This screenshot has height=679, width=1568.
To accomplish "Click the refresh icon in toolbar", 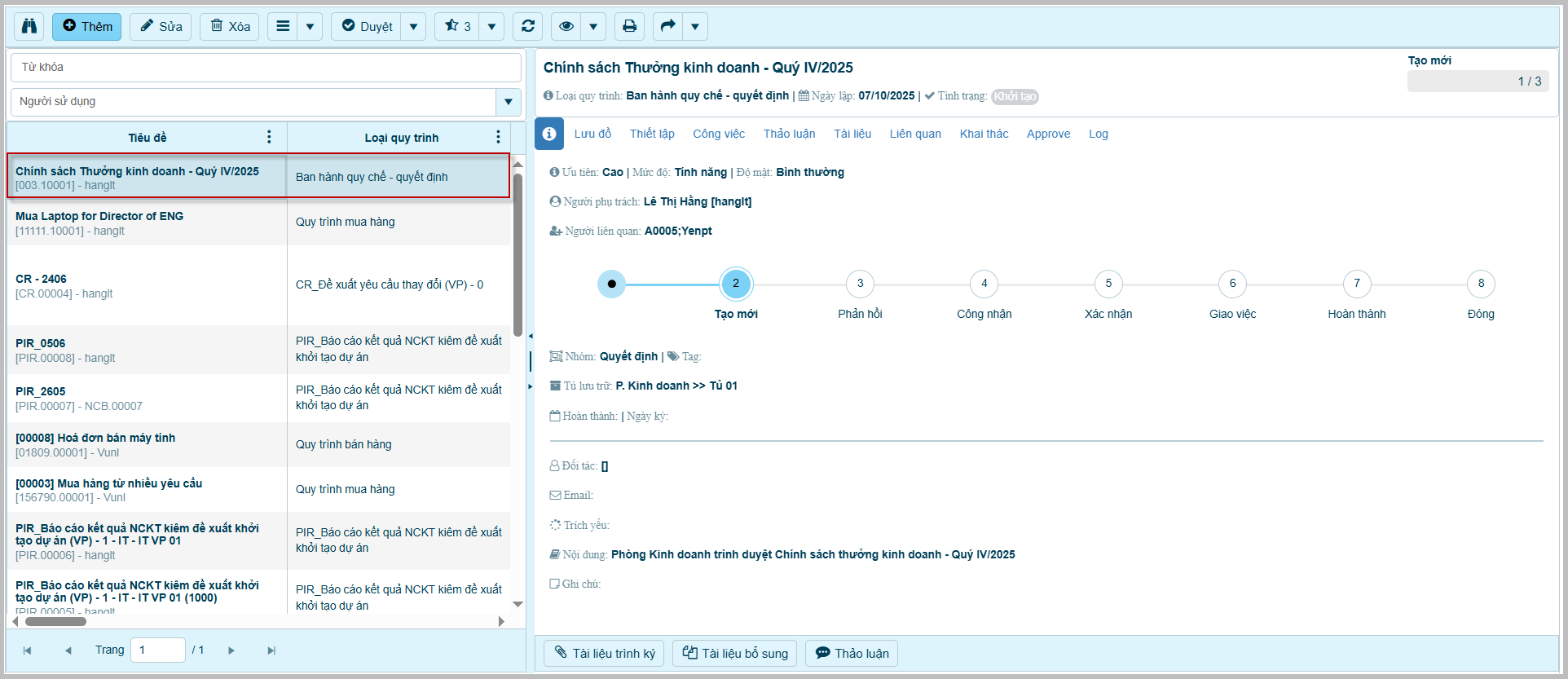I will (x=528, y=26).
